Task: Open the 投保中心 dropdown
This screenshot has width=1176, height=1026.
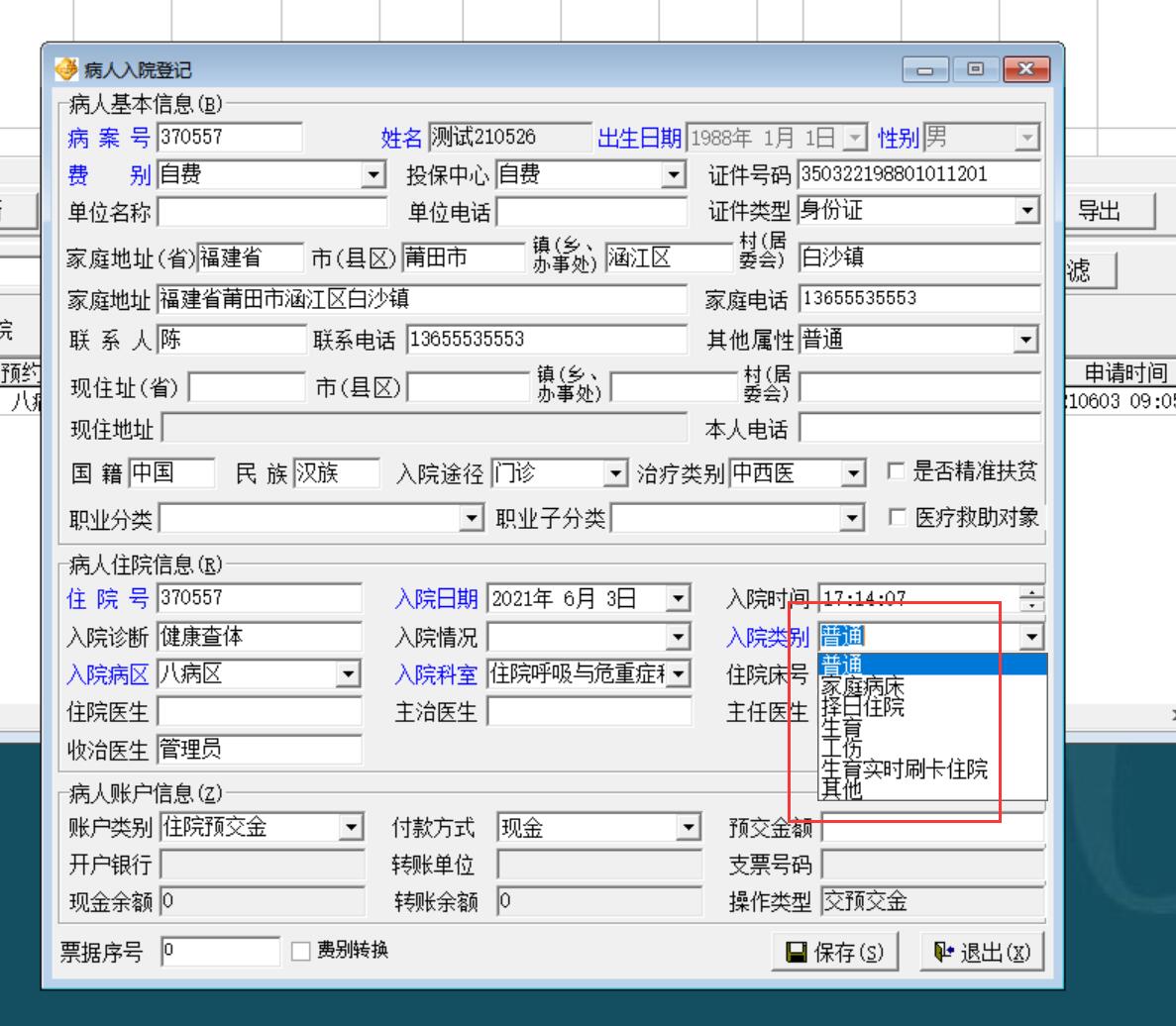Action: pyautogui.click(x=674, y=175)
